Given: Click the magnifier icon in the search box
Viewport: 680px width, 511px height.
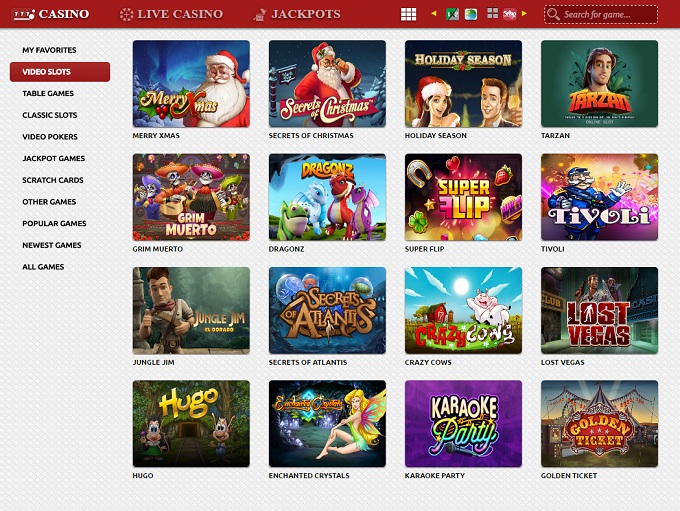Looking at the screenshot, I should pos(553,15).
